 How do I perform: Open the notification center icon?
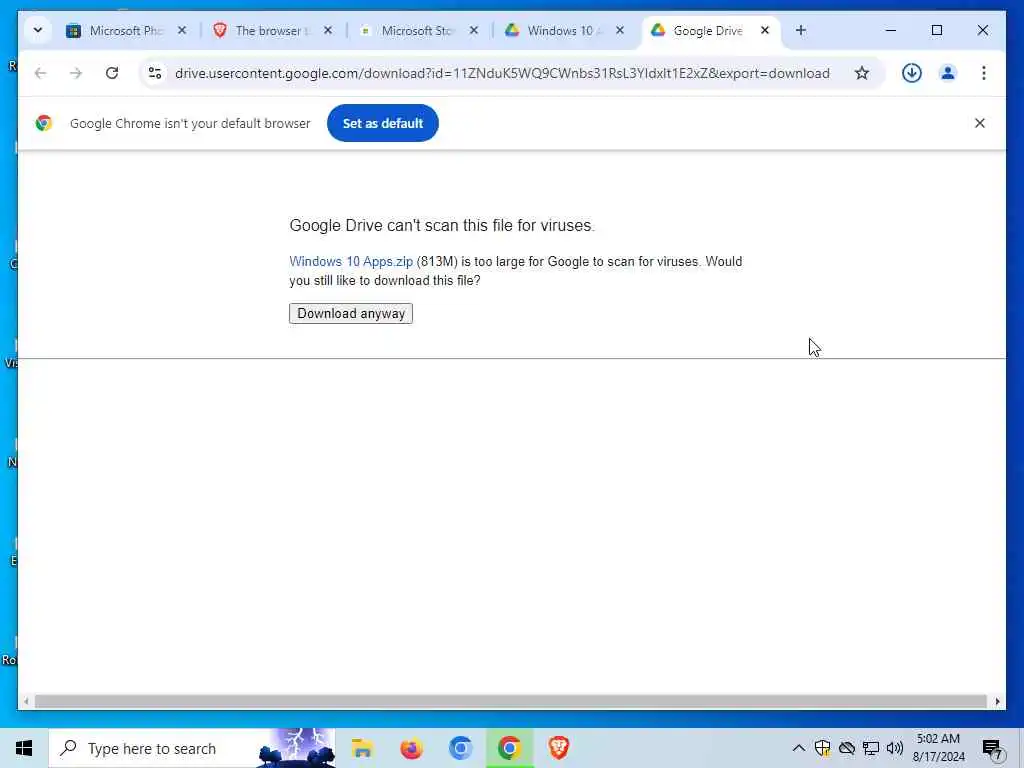point(993,748)
